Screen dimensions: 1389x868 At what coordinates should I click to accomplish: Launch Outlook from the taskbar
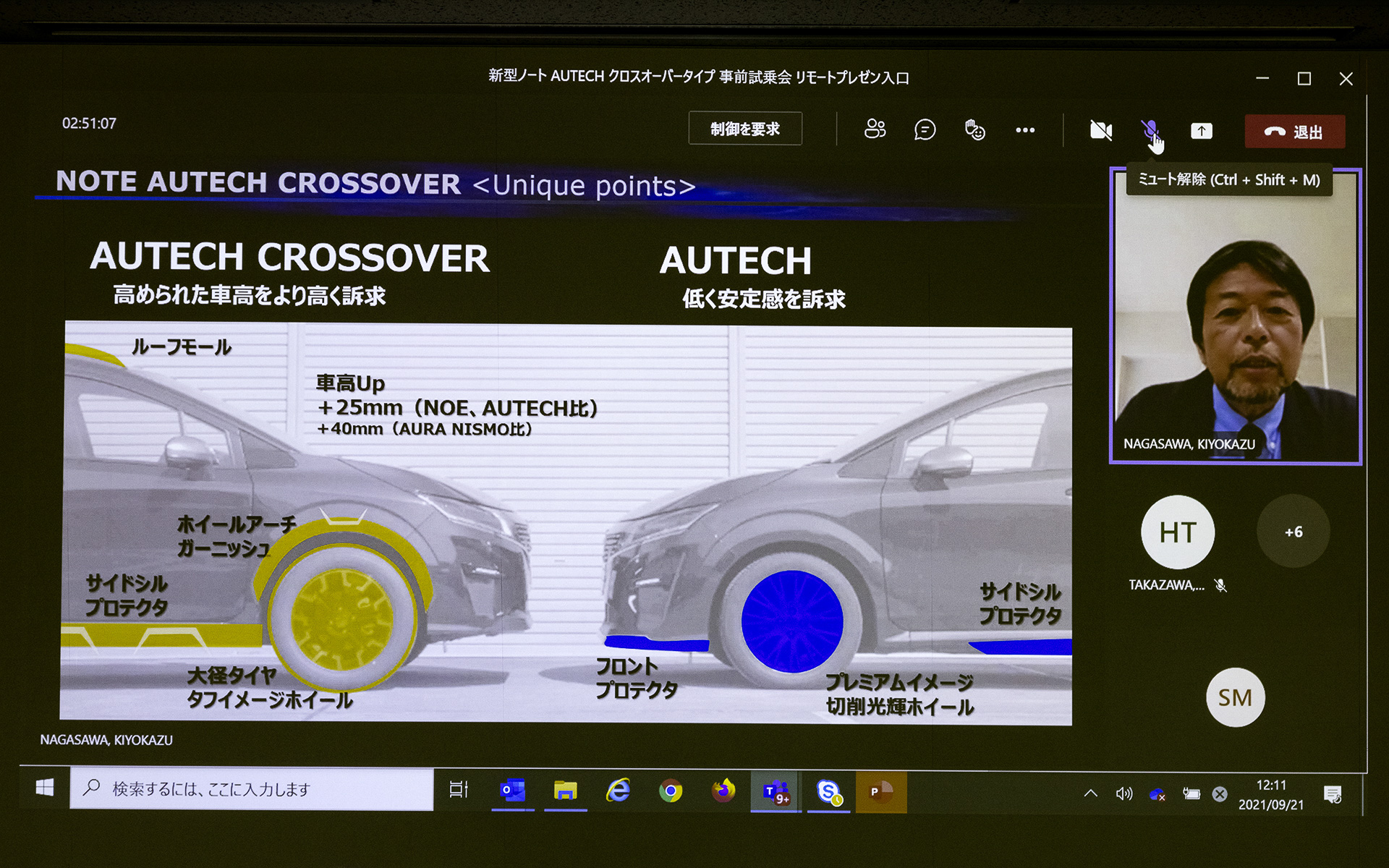coord(511,791)
